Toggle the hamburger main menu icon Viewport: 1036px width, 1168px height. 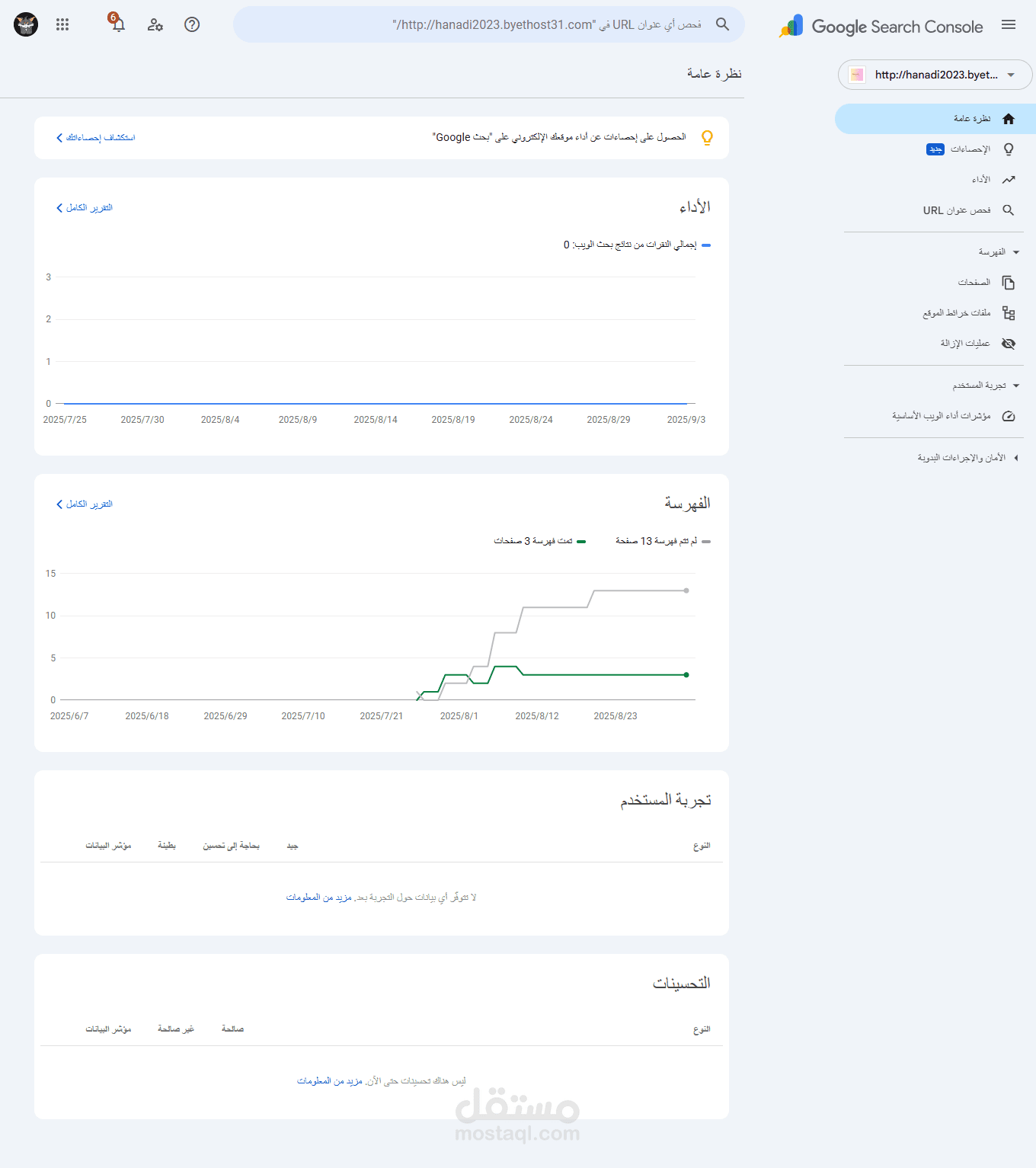(x=1009, y=25)
